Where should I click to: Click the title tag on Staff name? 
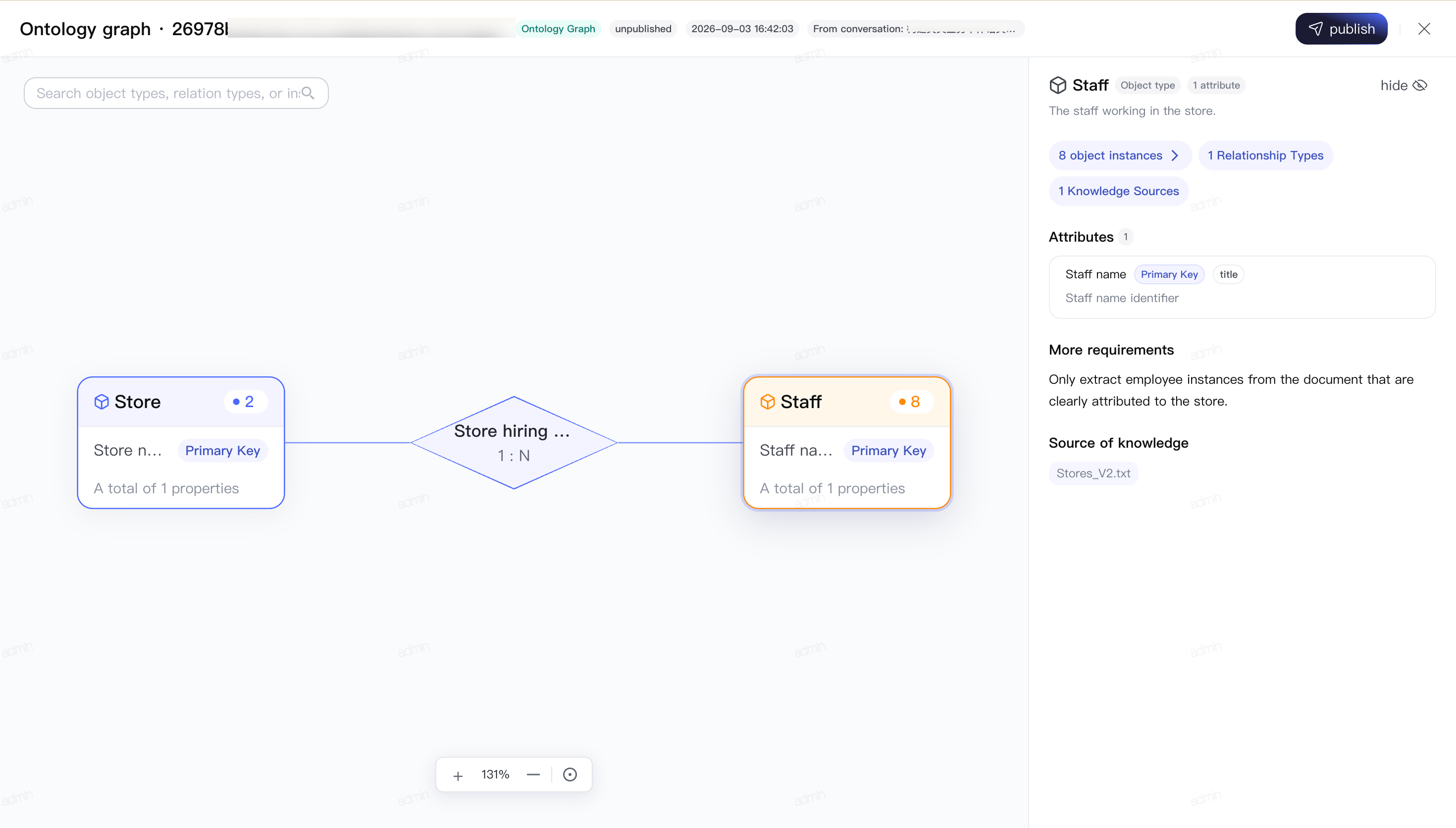click(x=1228, y=274)
